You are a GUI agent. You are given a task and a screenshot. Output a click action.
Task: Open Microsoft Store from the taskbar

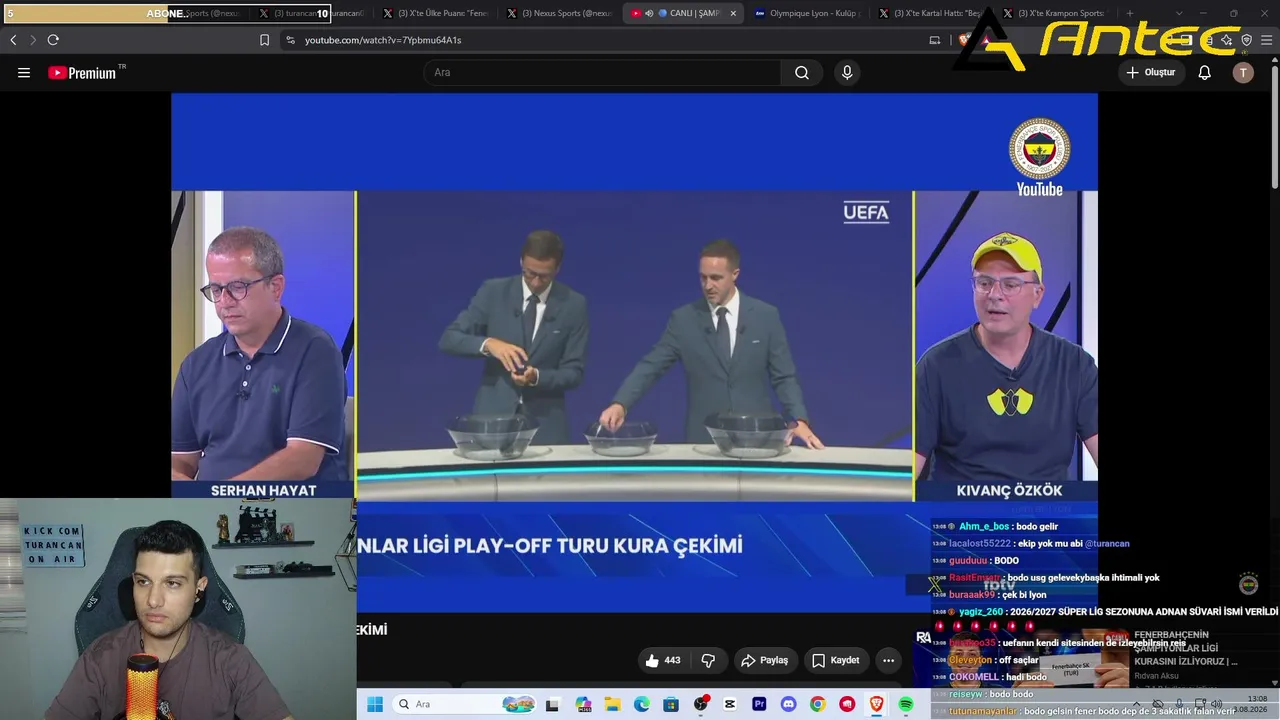671,704
